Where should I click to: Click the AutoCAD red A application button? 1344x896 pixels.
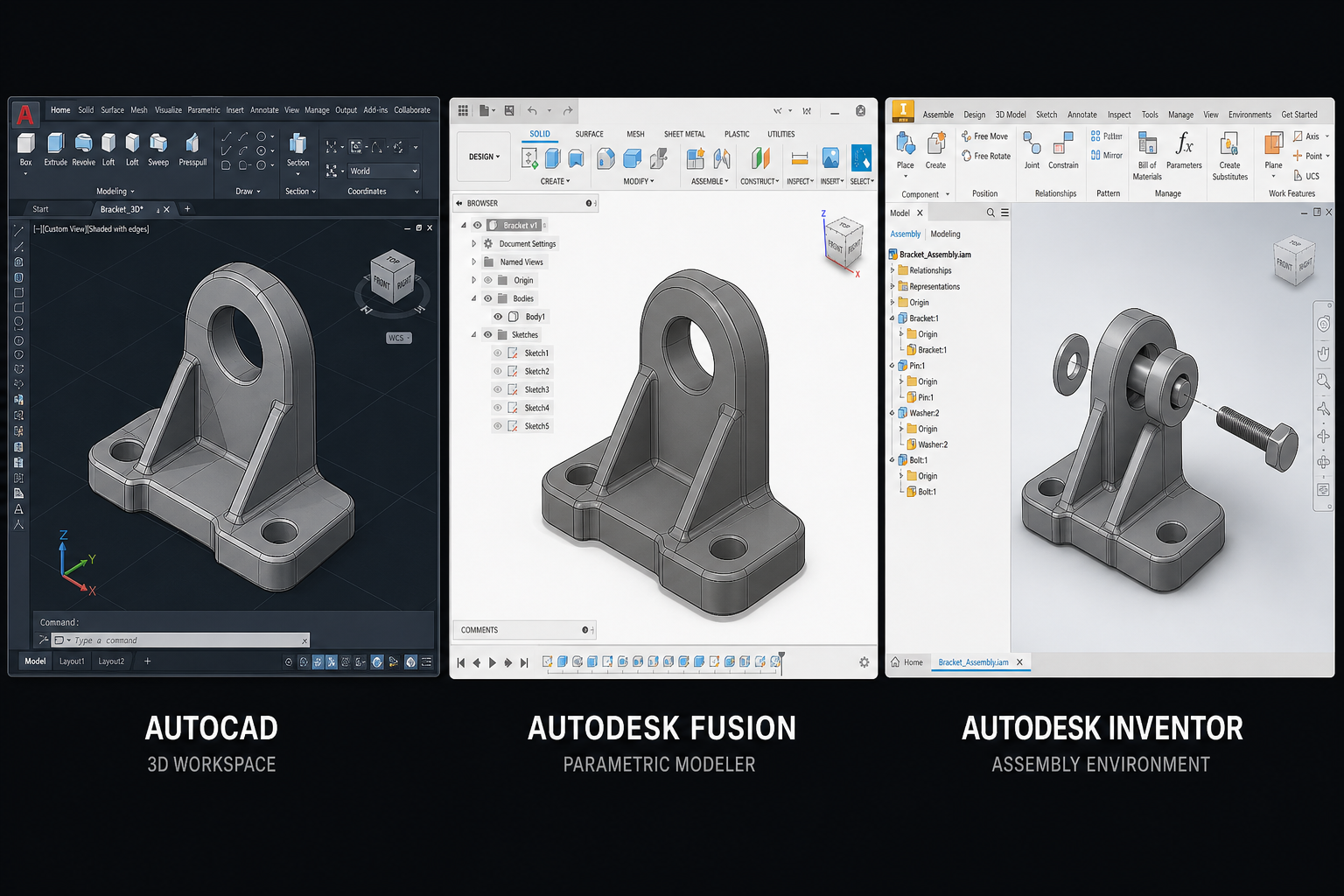point(25,114)
